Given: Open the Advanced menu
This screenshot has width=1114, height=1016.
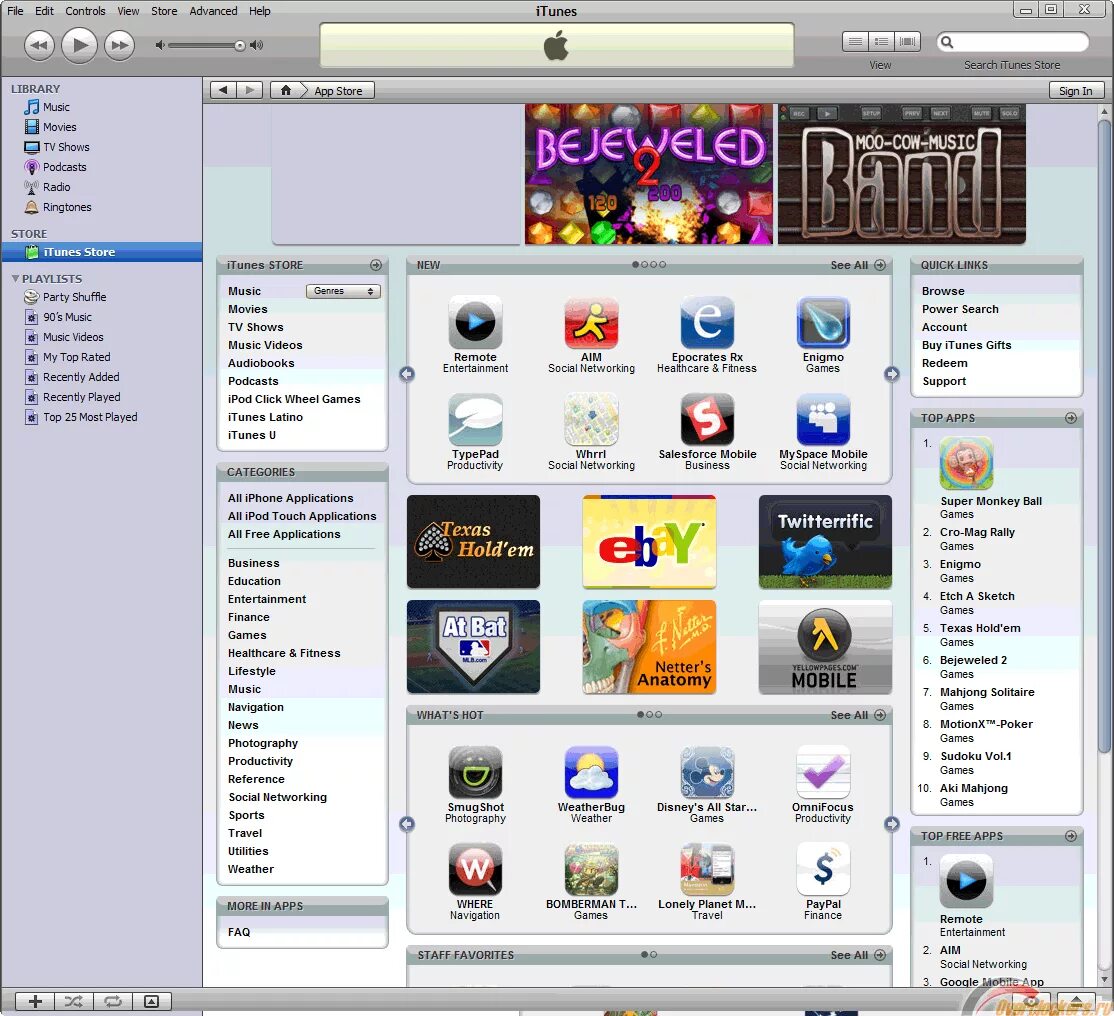Looking at the screenshot, I should (x=212, y=11).
